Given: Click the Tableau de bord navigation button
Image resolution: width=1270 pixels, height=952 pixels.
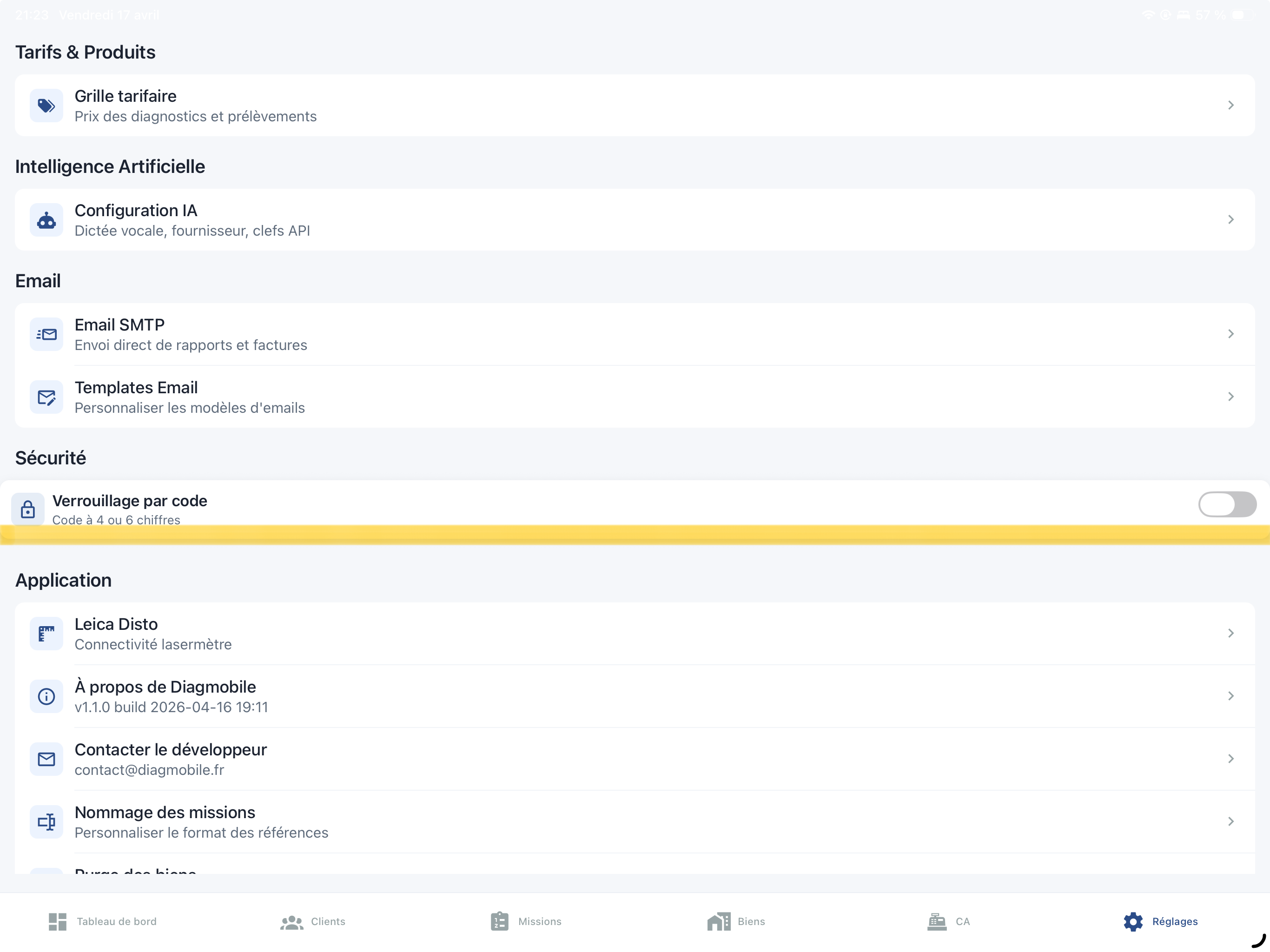Looking at the screenshot, I should (103, 922).
